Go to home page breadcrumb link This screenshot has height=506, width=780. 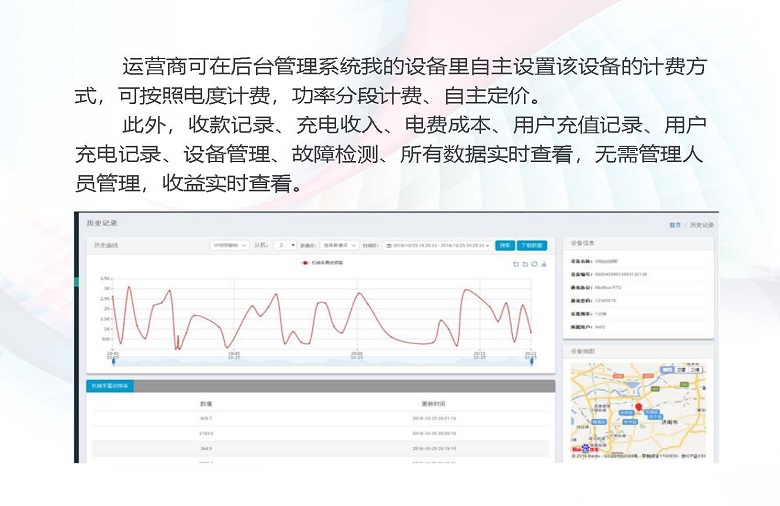(x=675, y=225)
